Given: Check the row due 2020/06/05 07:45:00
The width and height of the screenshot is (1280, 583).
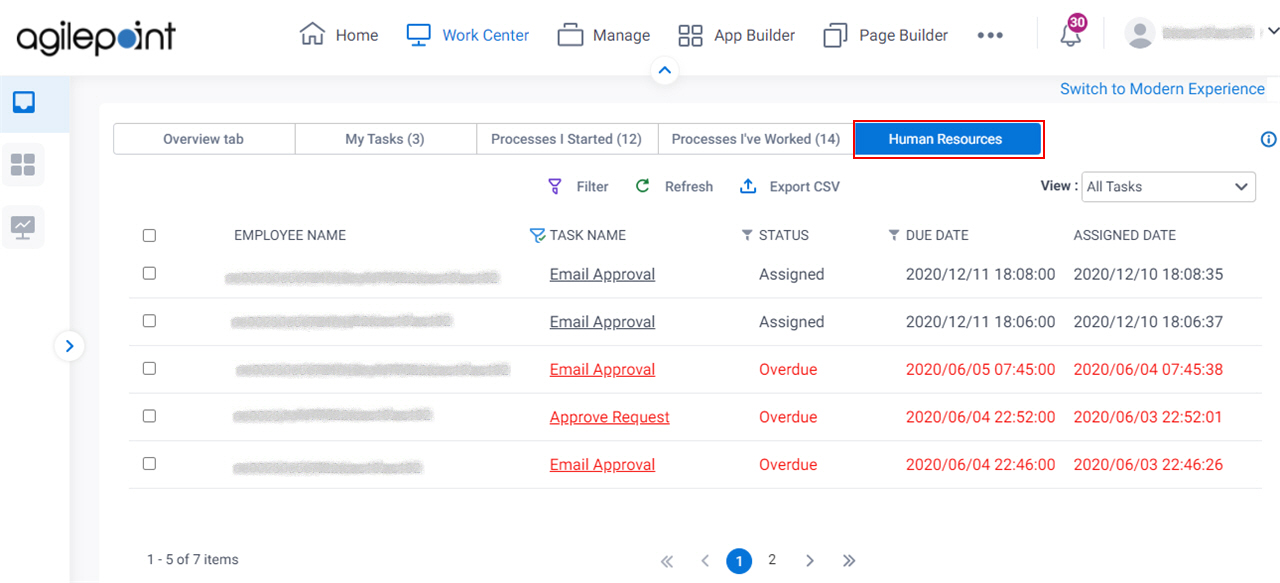Looking at the screenshot, I should point(149,368).
